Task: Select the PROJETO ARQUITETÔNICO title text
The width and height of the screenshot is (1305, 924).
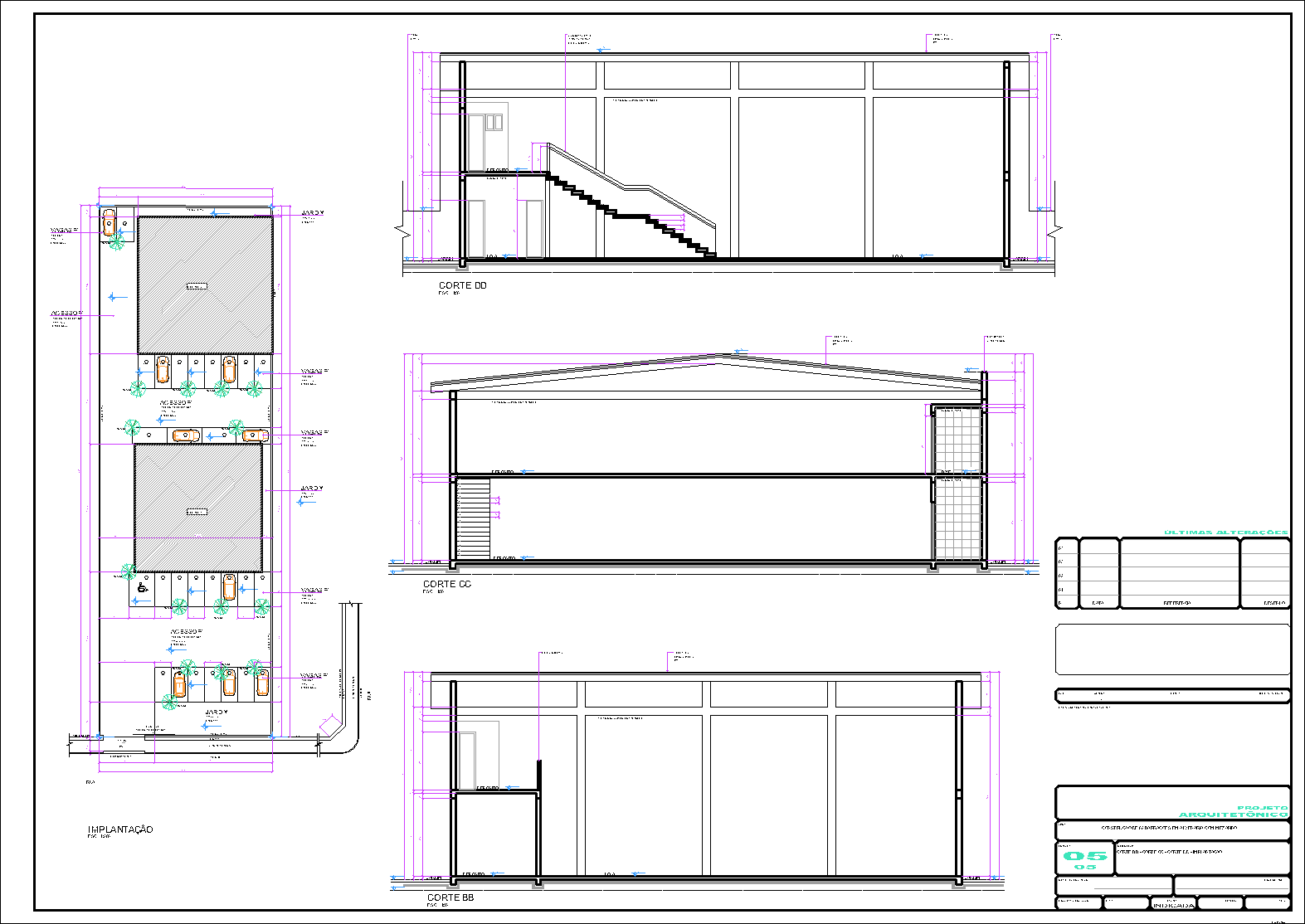Action: point(1234,811)
